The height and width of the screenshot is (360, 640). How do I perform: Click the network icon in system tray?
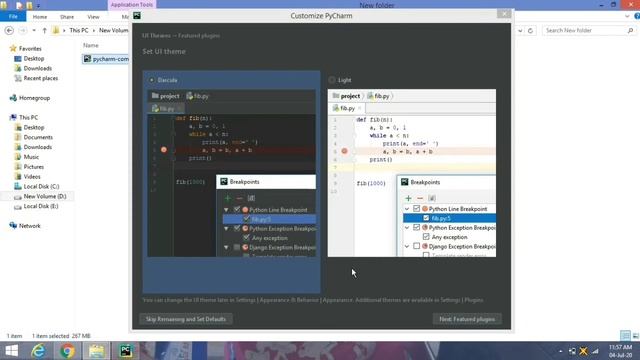(596, 351)
